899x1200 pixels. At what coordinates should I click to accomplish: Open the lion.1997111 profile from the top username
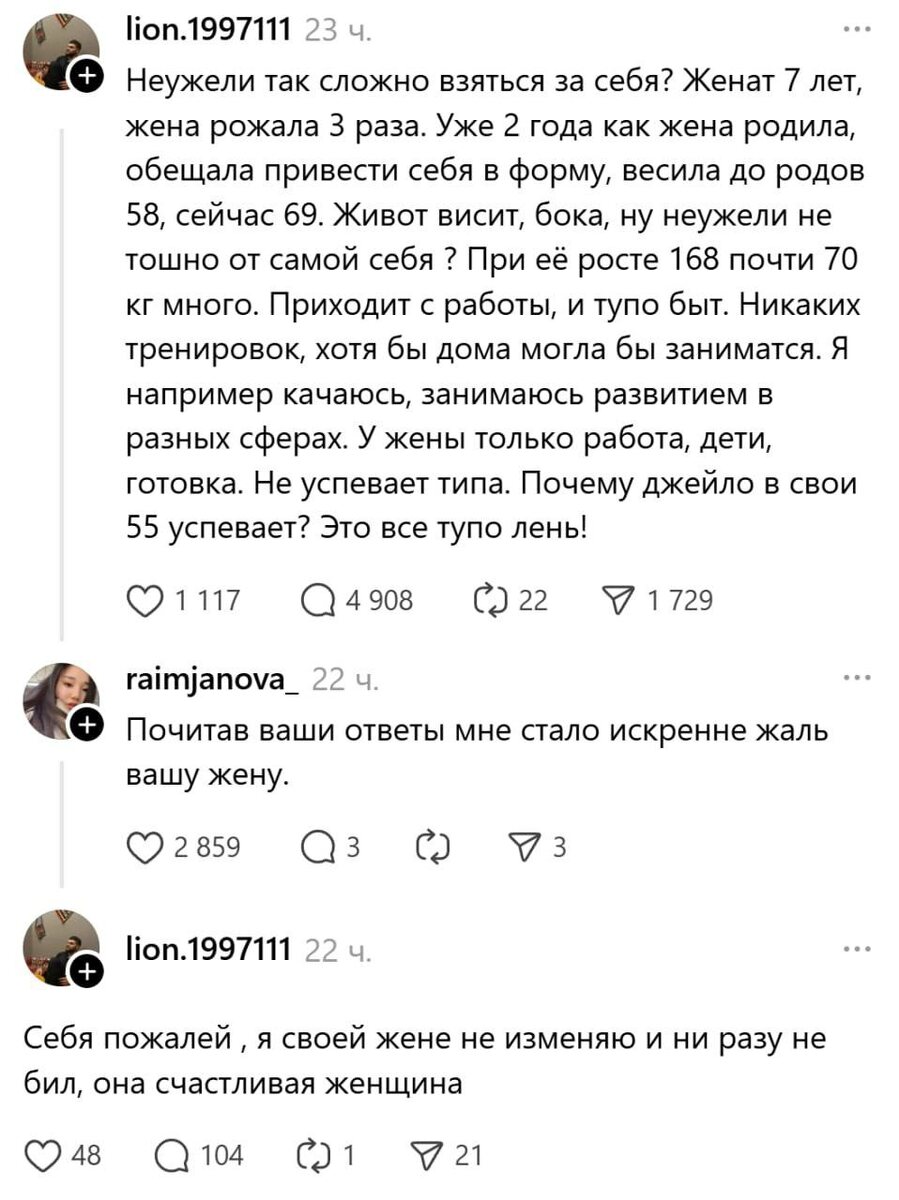[x=208, y=32]
